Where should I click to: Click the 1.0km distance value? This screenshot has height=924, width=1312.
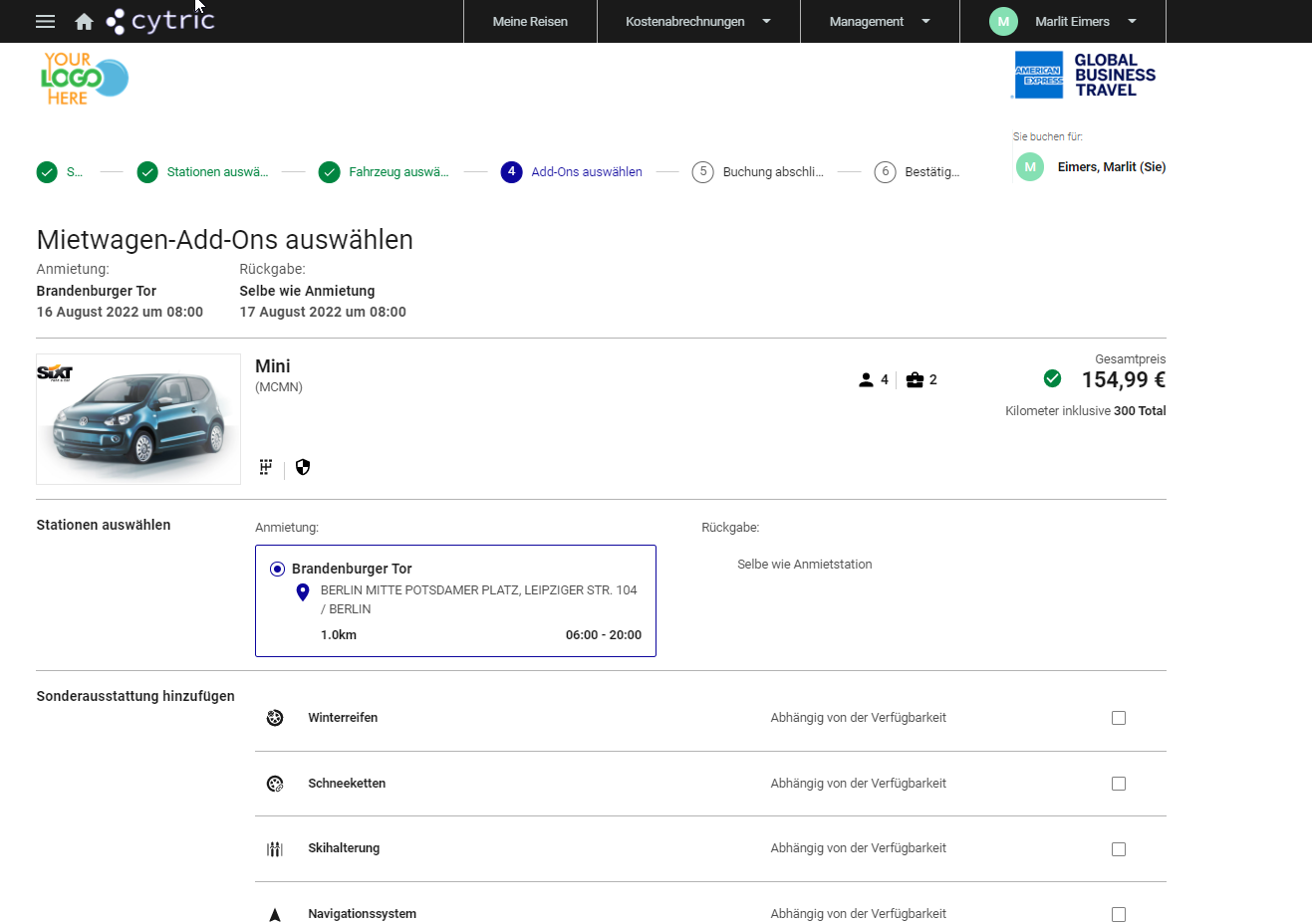339,635
